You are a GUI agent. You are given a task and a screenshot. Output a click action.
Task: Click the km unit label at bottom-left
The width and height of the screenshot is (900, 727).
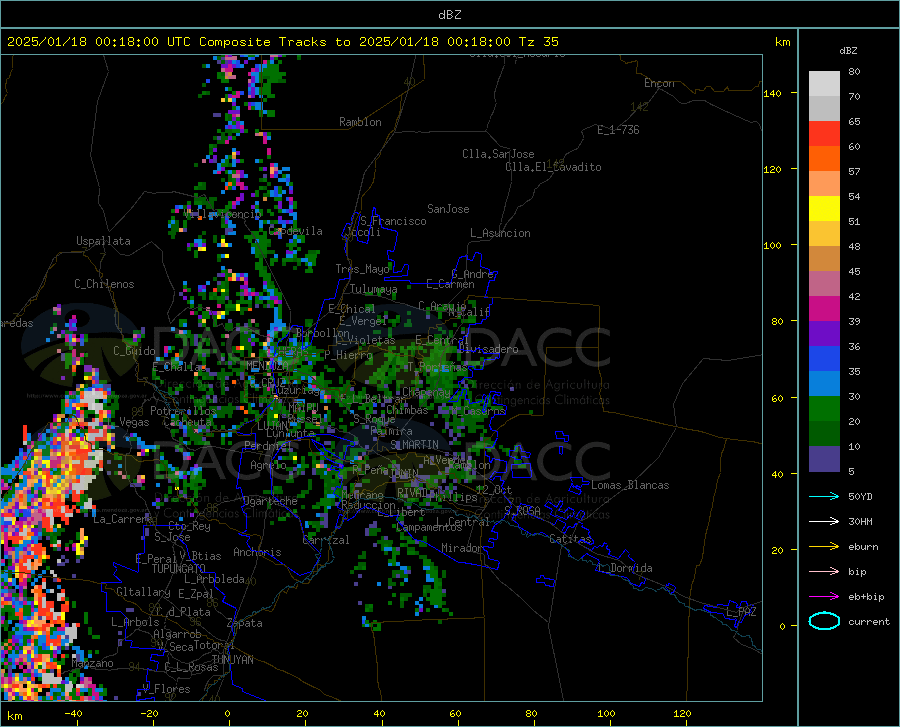click(15, 716)
